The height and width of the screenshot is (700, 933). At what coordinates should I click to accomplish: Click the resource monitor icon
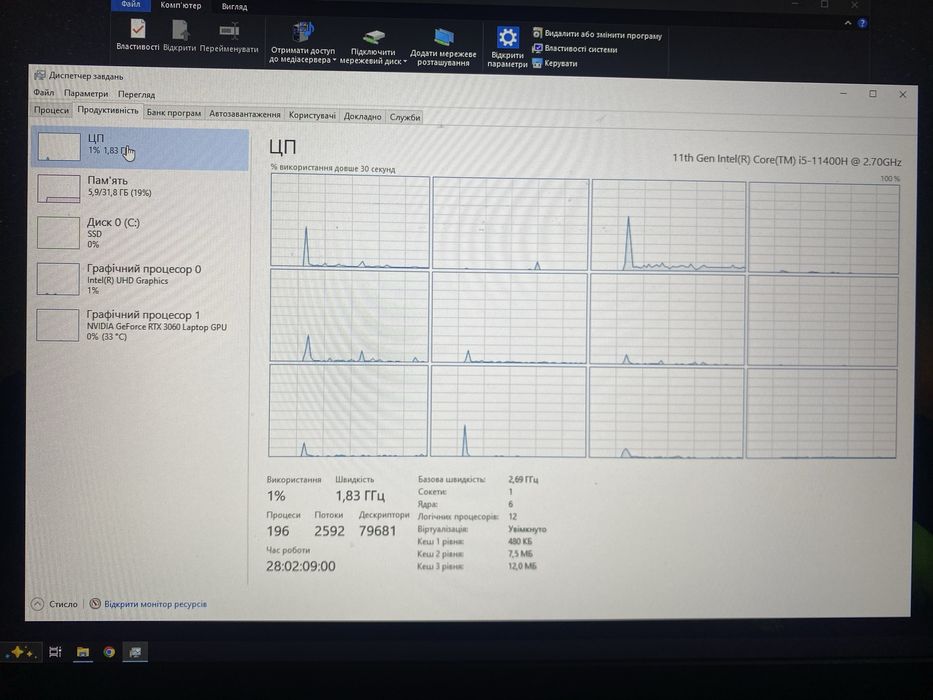point(95,604)
